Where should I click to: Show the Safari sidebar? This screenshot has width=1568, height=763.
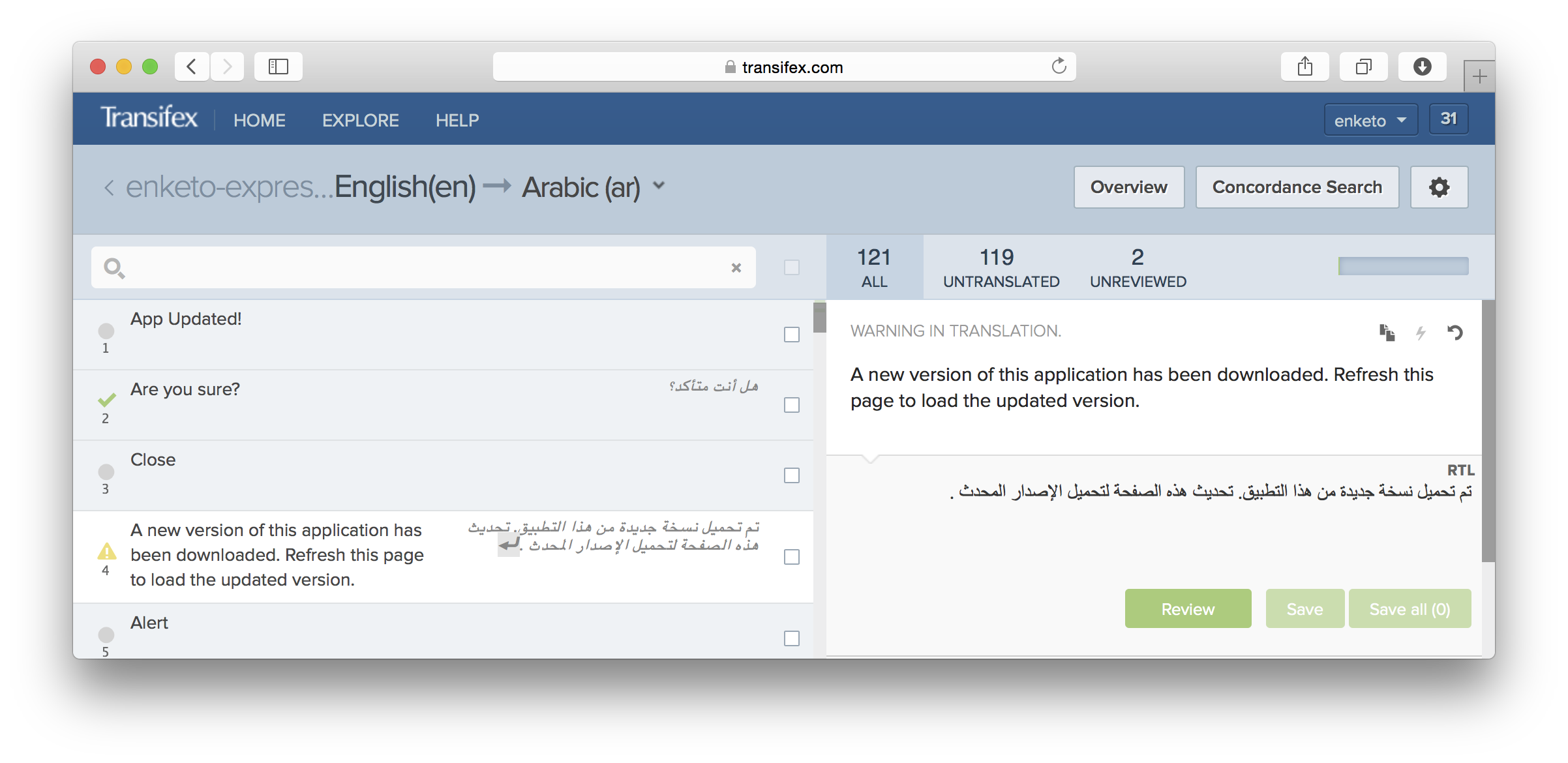coord(278,67)
